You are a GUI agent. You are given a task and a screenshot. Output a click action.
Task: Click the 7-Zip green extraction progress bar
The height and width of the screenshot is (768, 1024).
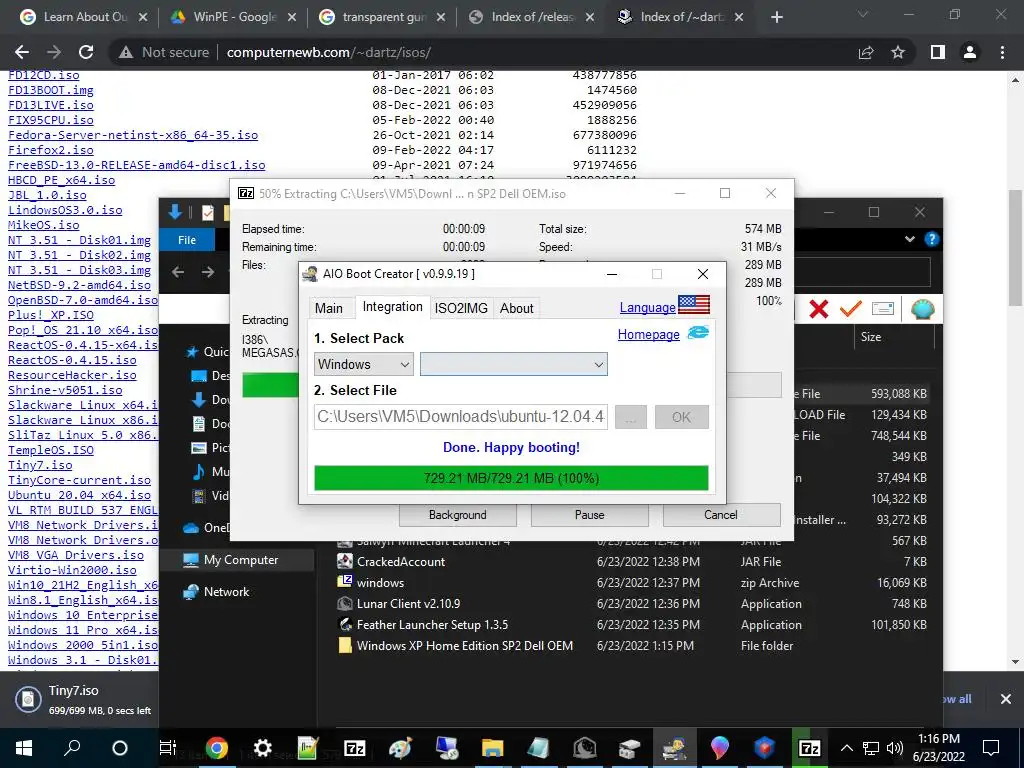coord(270,385)
